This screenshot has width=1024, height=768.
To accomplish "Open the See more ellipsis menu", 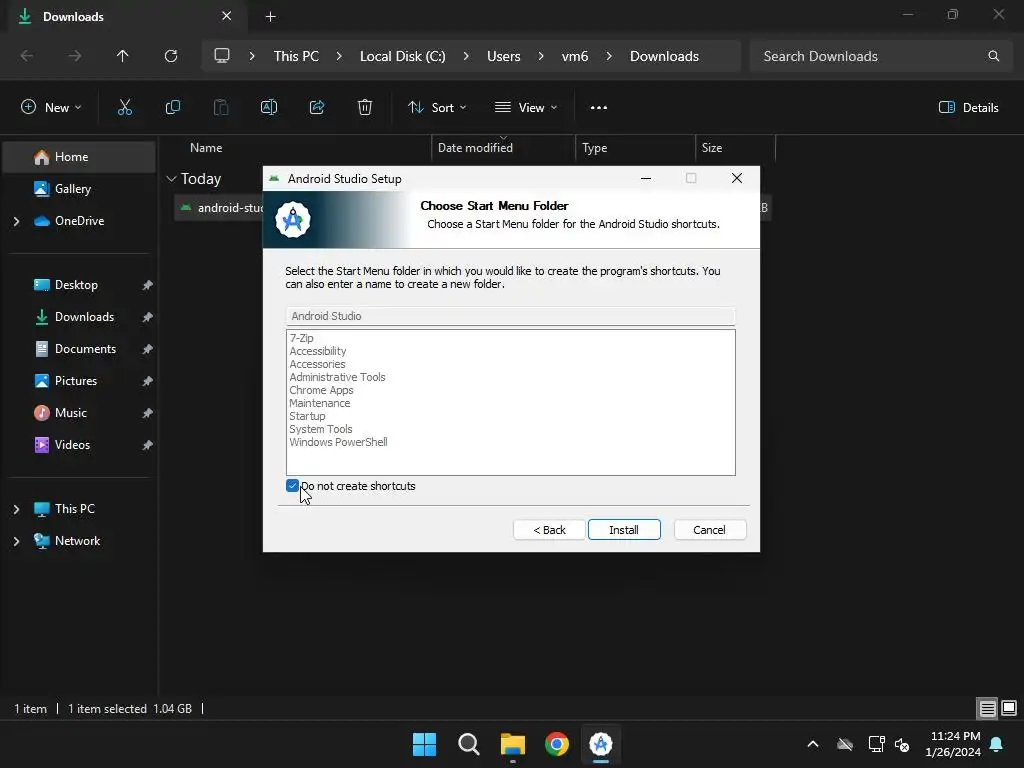I will pyautogui.click(x=599, y=108).
